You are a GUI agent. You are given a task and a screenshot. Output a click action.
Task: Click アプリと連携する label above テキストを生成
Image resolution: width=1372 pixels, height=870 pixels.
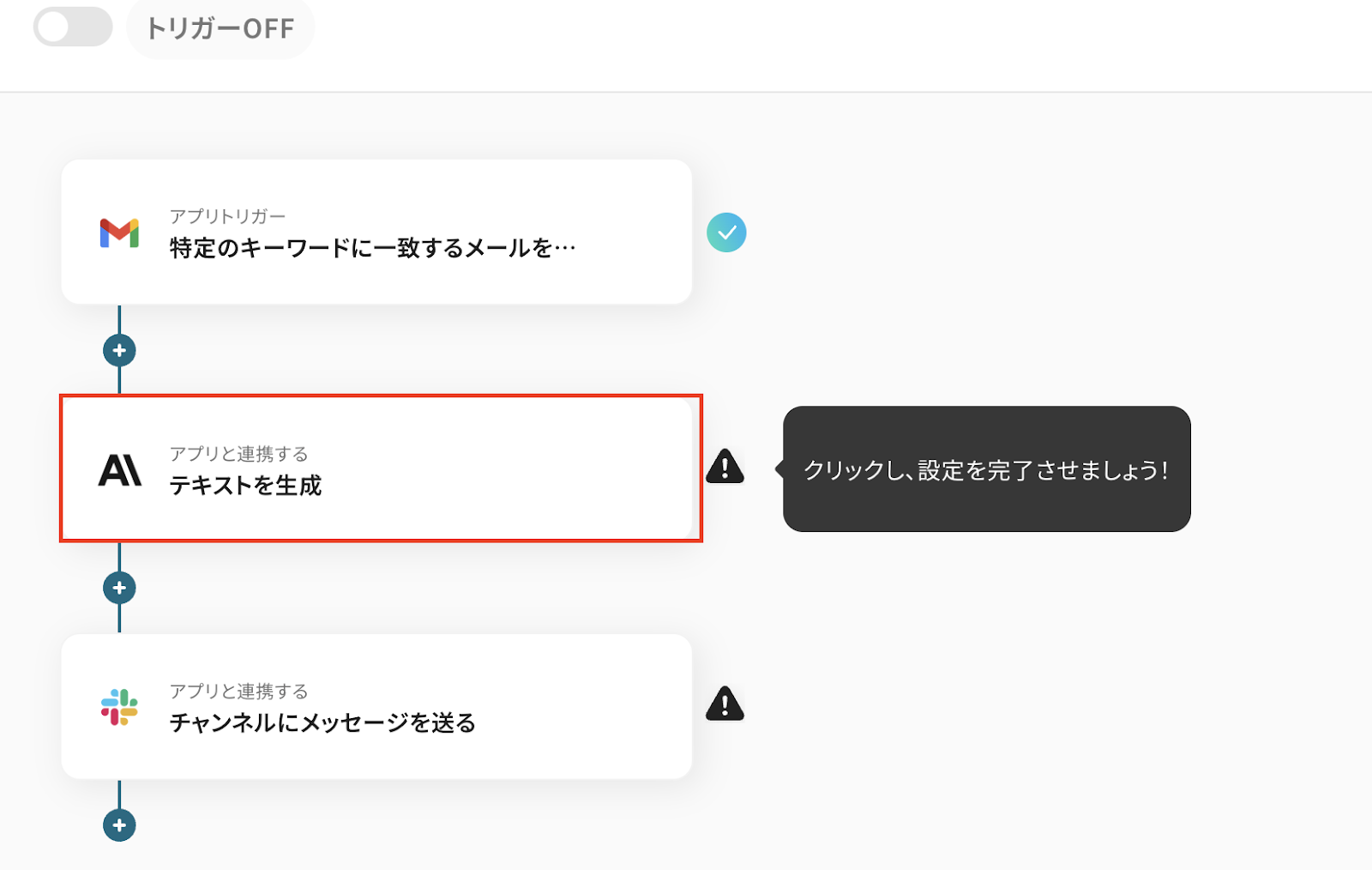click(x=238, y=454)
